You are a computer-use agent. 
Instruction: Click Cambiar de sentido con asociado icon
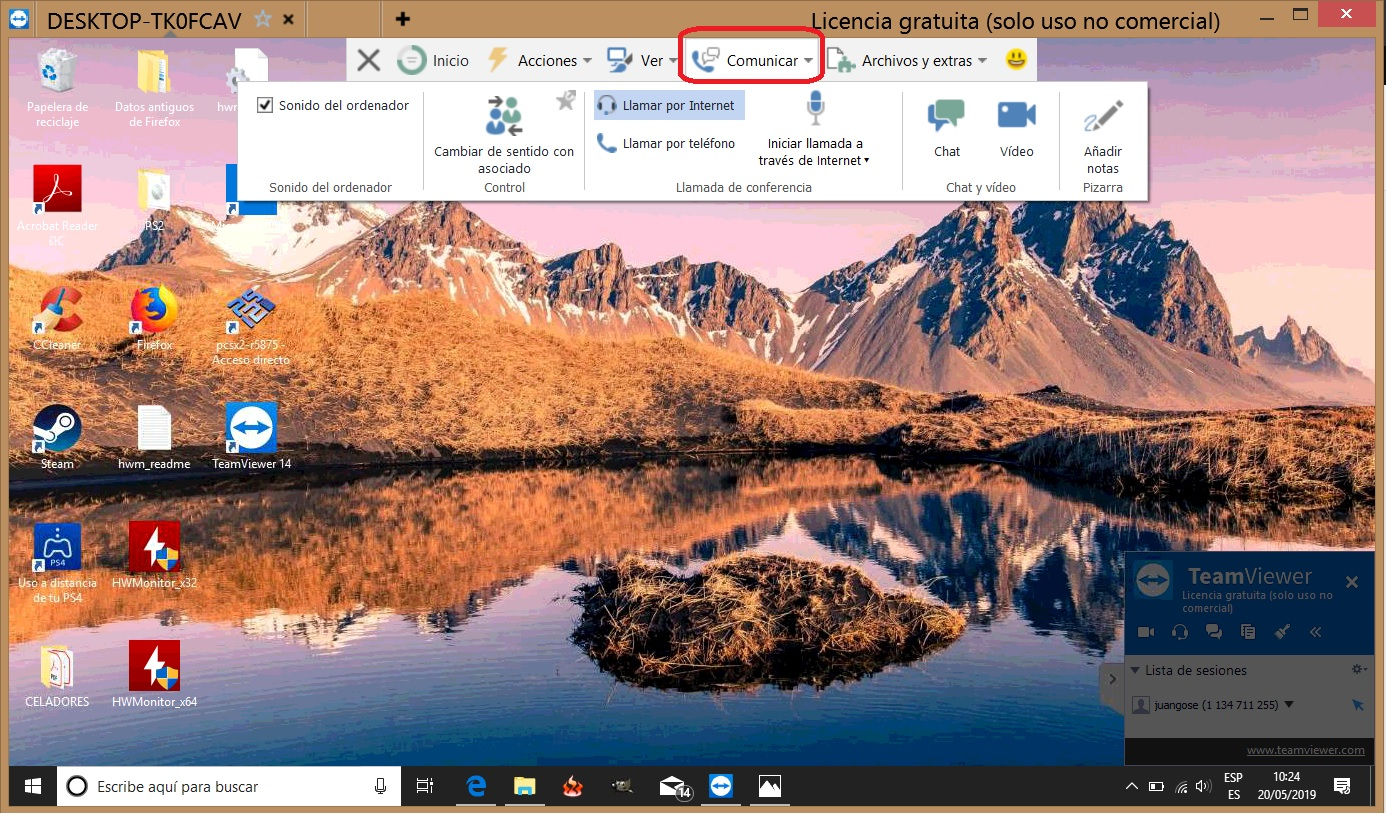pyautogui.click(x=504, y=116)
